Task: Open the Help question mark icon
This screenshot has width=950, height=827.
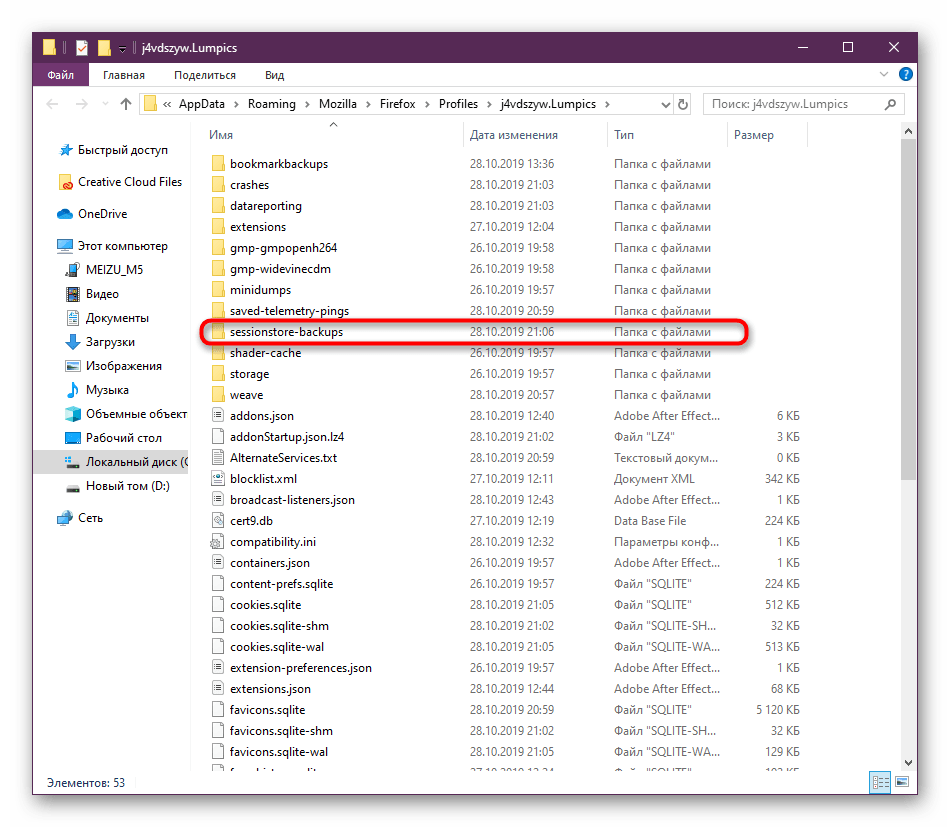Action: (x=905, y=75)
